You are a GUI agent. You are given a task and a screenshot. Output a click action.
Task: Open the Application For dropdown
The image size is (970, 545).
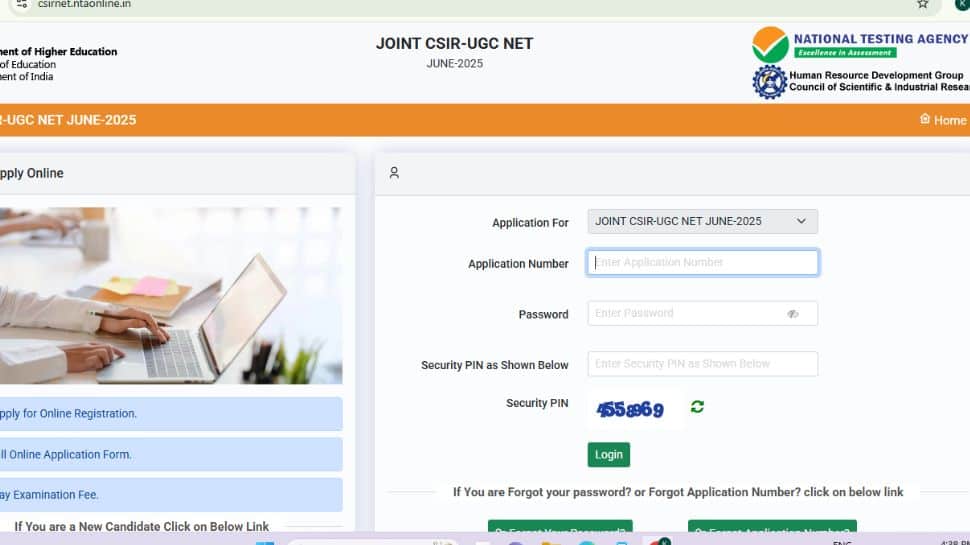point(702,221)
